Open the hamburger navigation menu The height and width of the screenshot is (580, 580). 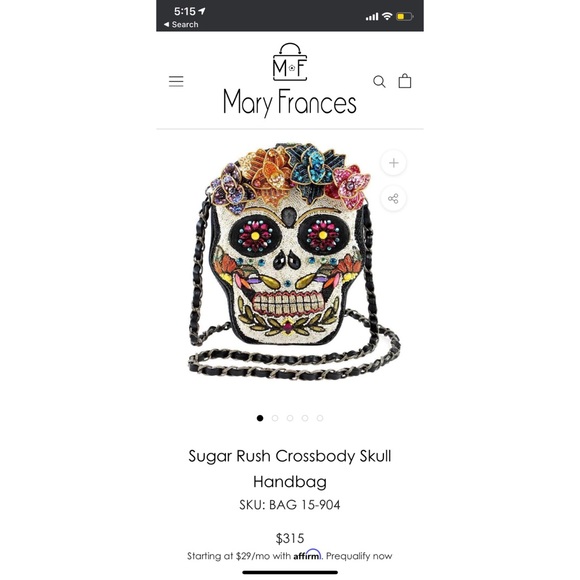click(x=176, y=81)
